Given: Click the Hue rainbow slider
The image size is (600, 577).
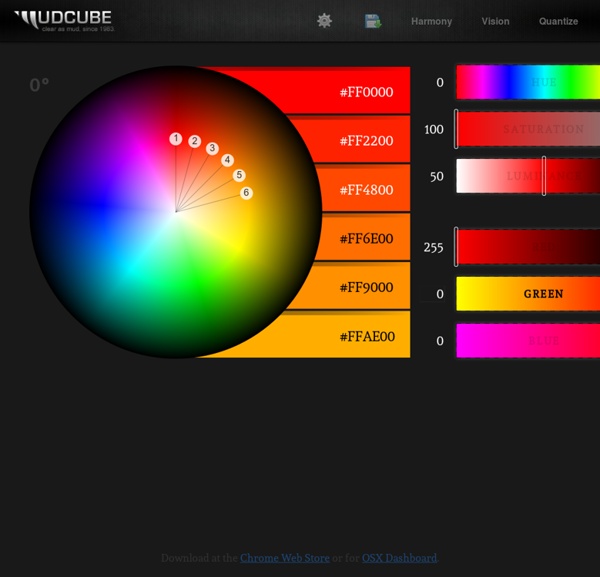Looking at the screenshot, I should pyautogui.click(x=528, y=82).
